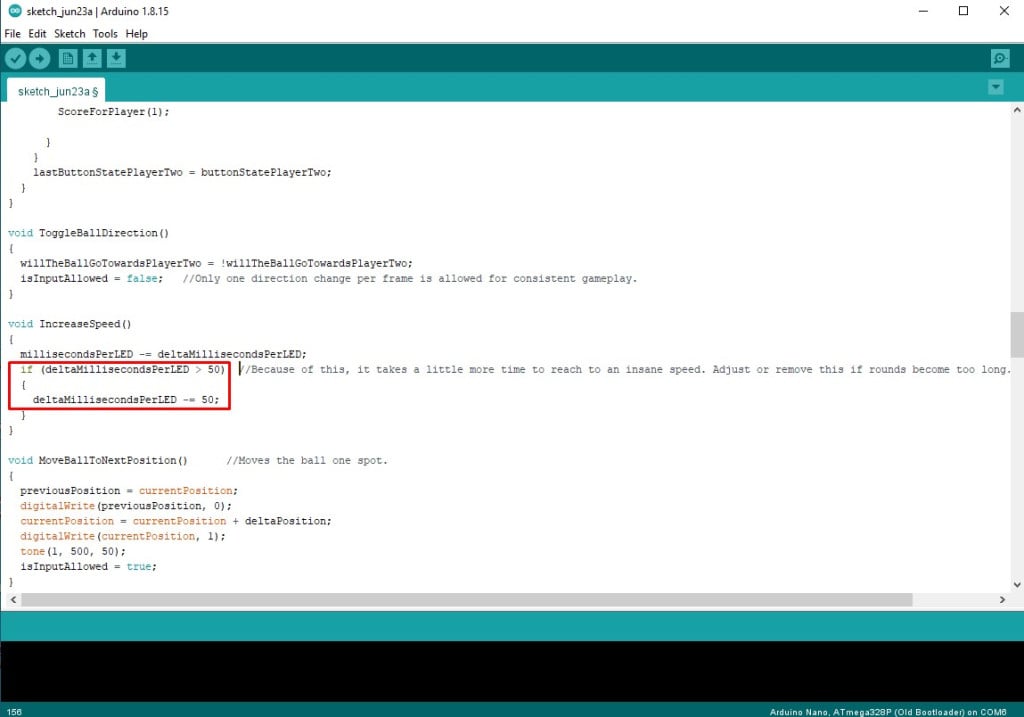Click the Upload arrow button
This screenshot has height=717, width=1024.
pos(40,59)
